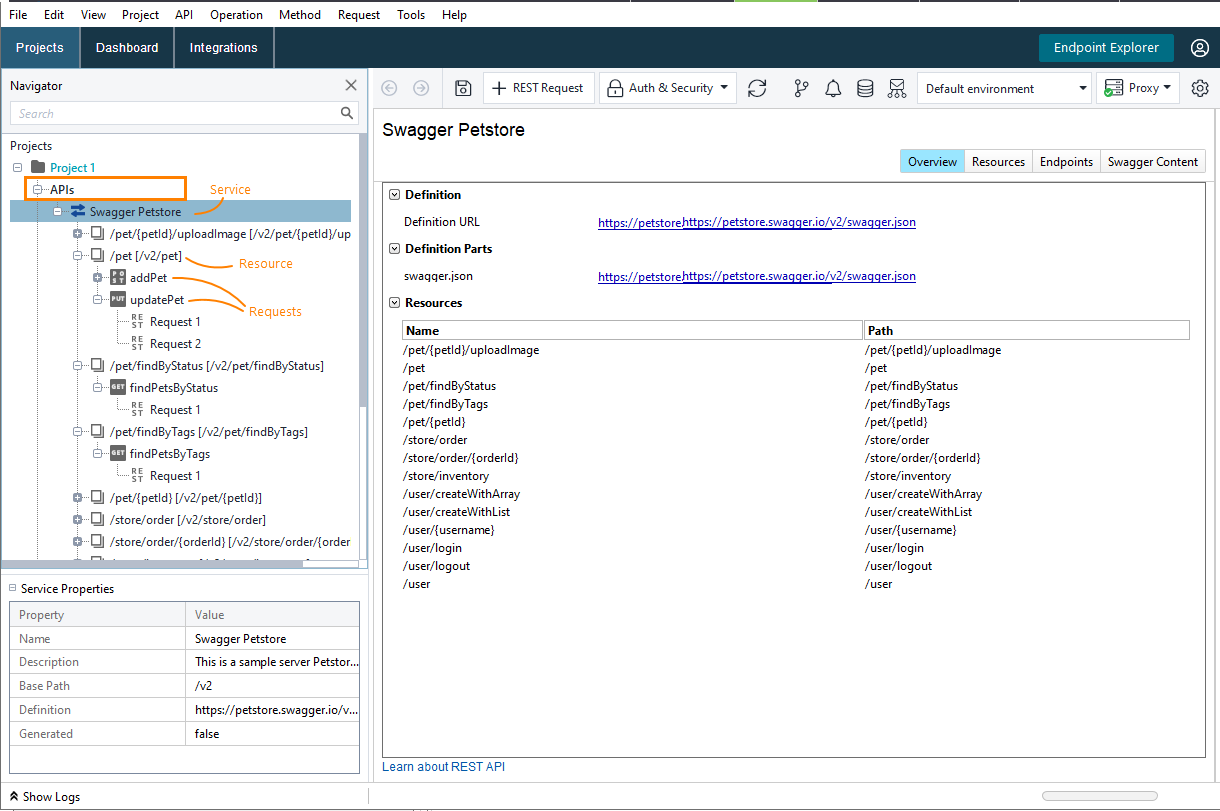This screenshot has height=811, width=1220.
Task: Collapse the Definition section
Action: click(394, 195)
